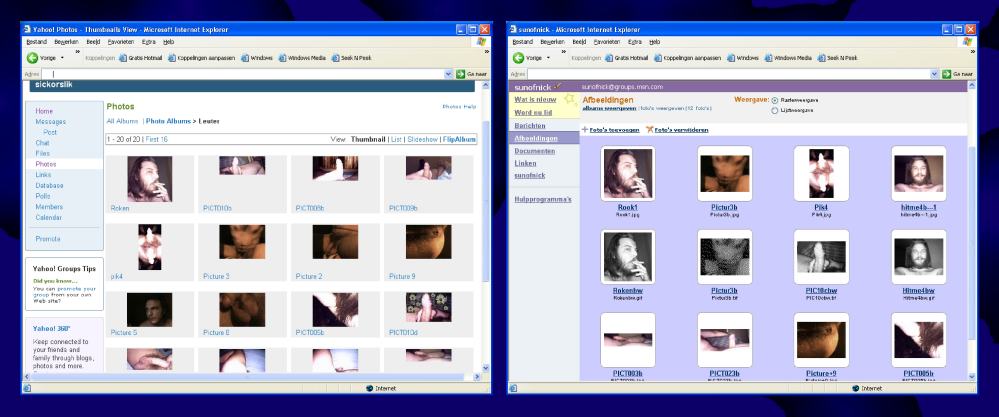Switch to FlipAlbum view
This screenshot has width=999, height=417.
(459, 139)
